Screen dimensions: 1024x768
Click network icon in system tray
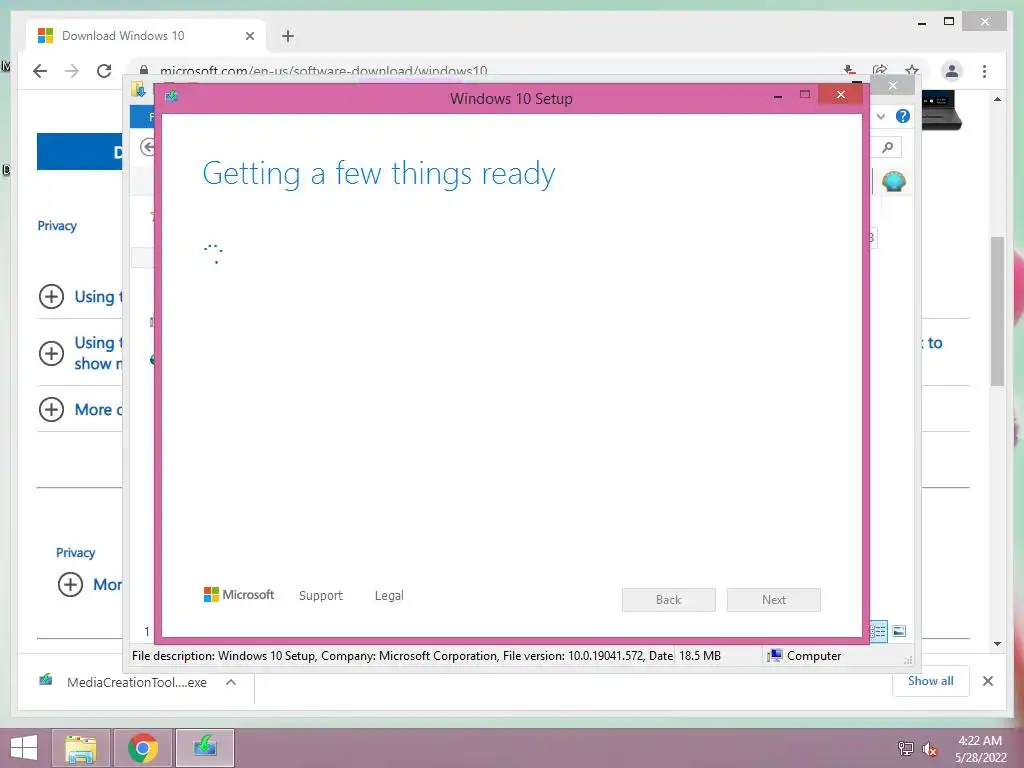pos(905,748)
